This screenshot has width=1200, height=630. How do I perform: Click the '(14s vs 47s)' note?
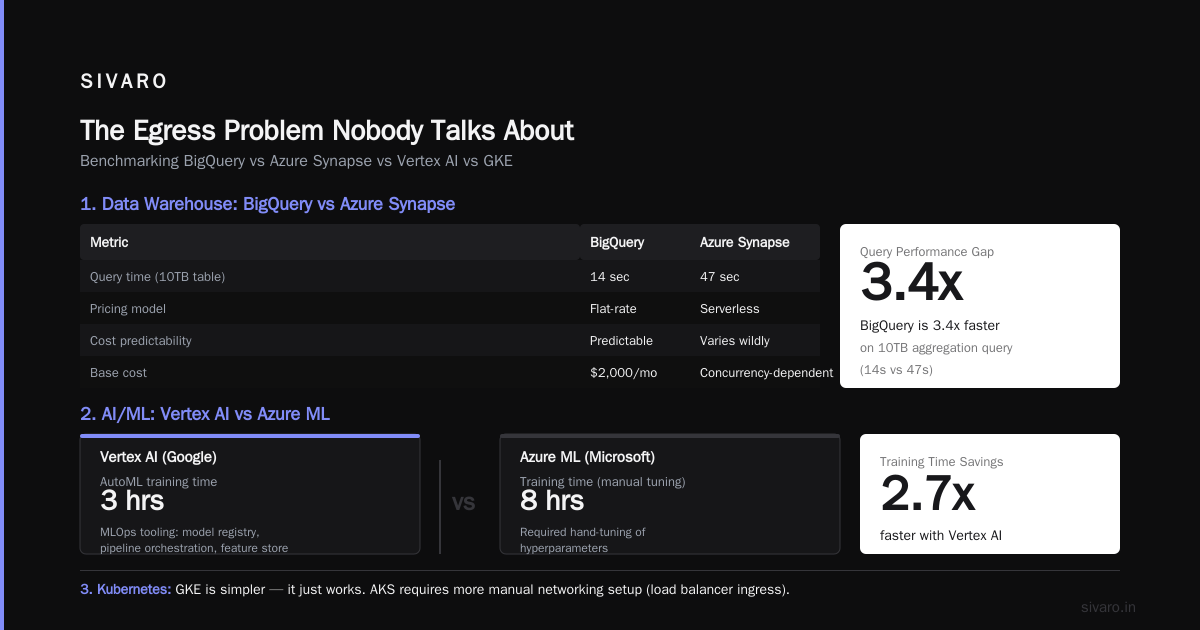897,369
